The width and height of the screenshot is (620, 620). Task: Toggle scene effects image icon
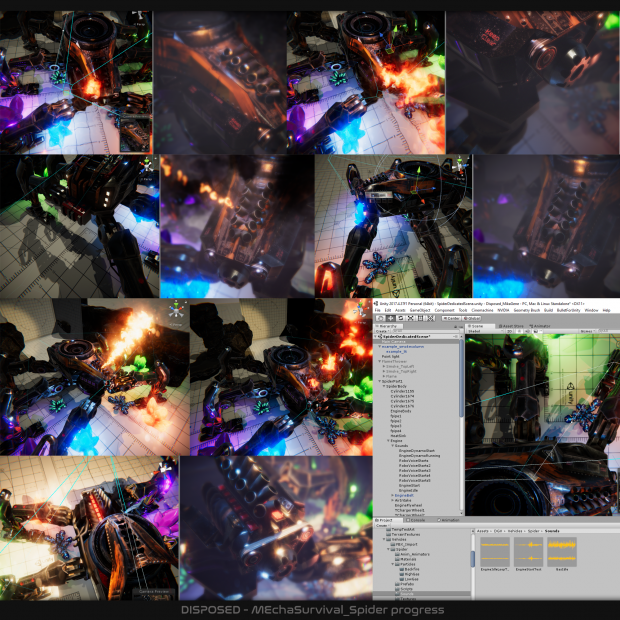click(535, 331)
